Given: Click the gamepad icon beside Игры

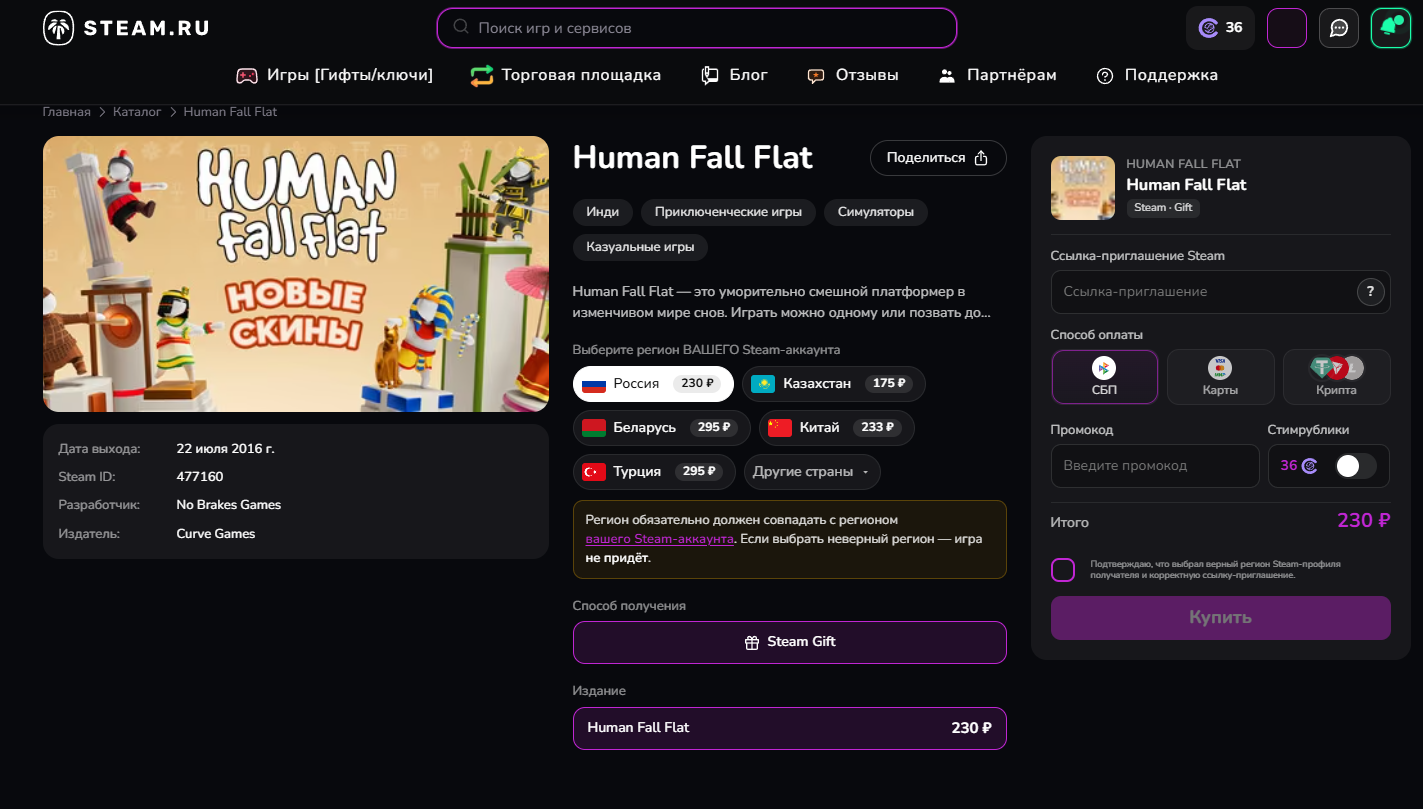Looking at the screenshot, I should 247,75.
